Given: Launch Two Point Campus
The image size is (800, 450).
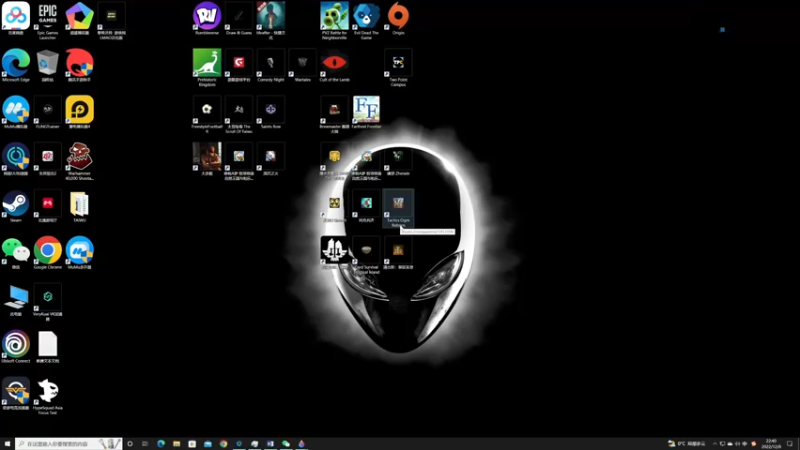Looking at the screenshot, I should 398,67.
